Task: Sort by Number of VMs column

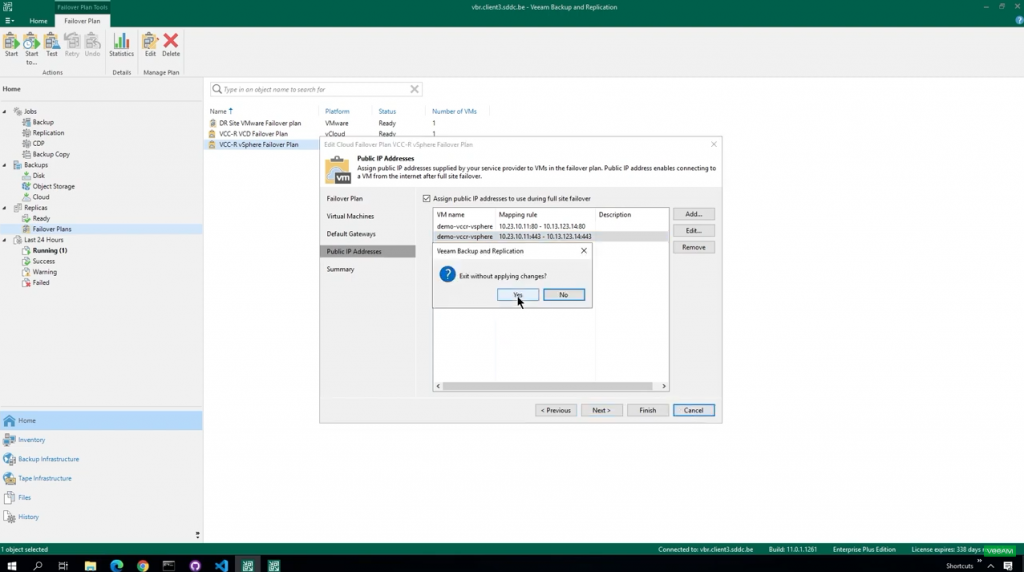Action: pos(454,112)
